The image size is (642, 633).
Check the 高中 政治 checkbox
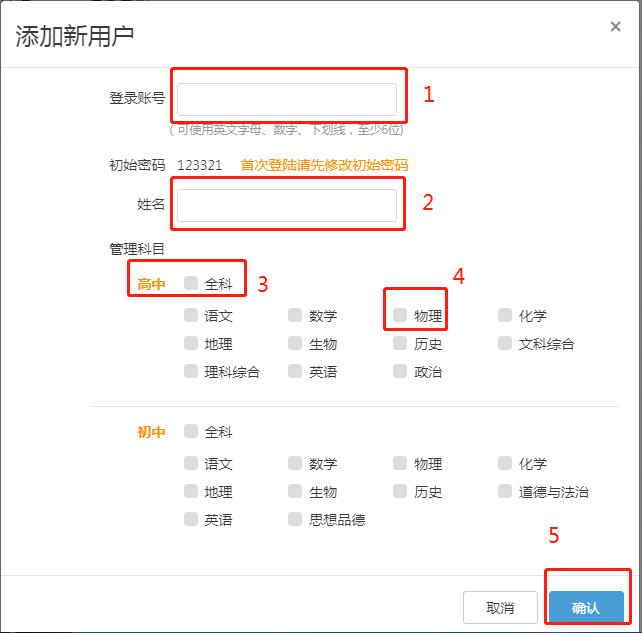tap(400, 372)
